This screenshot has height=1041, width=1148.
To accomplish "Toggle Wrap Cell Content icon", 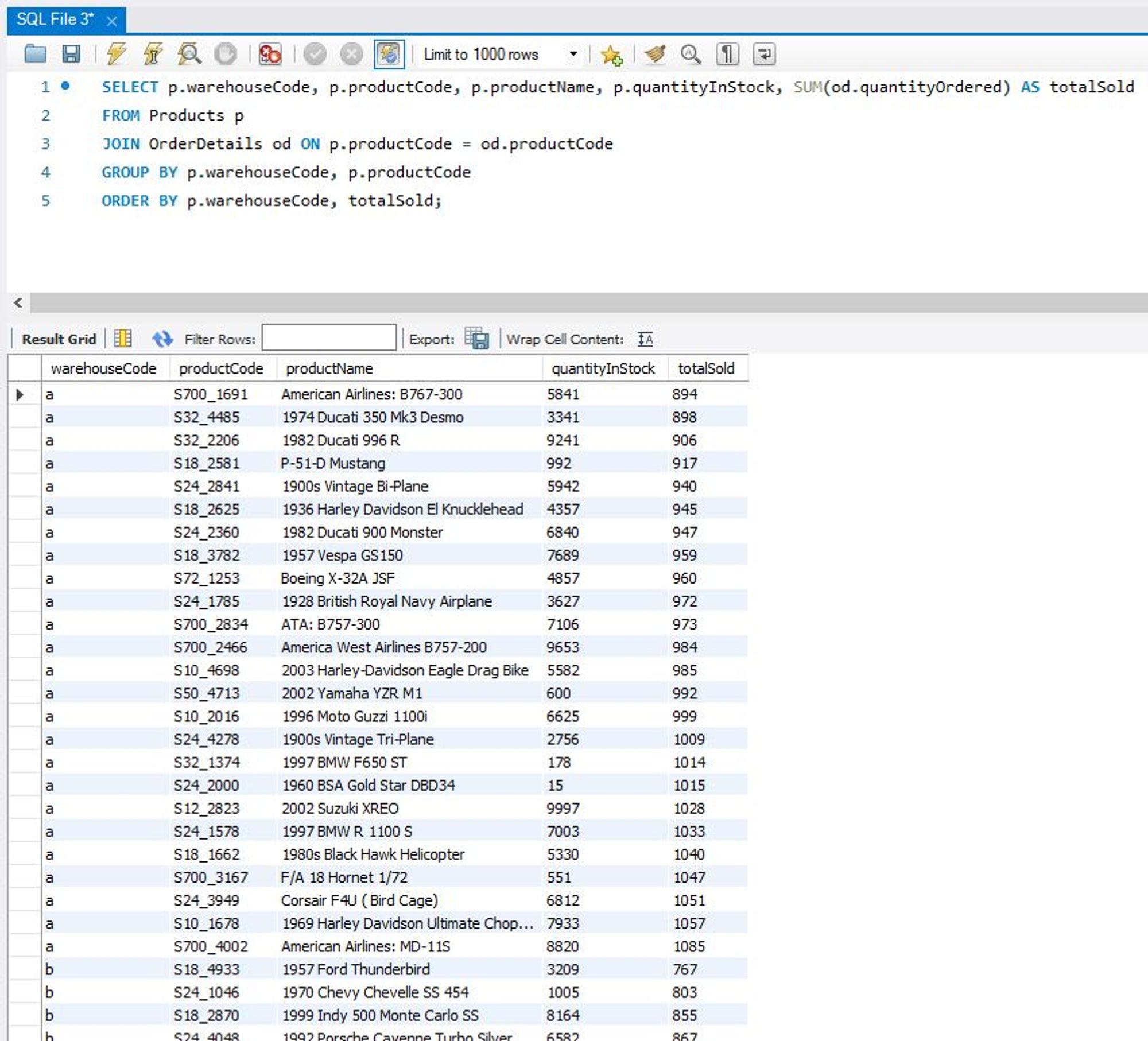I will 645,339.
